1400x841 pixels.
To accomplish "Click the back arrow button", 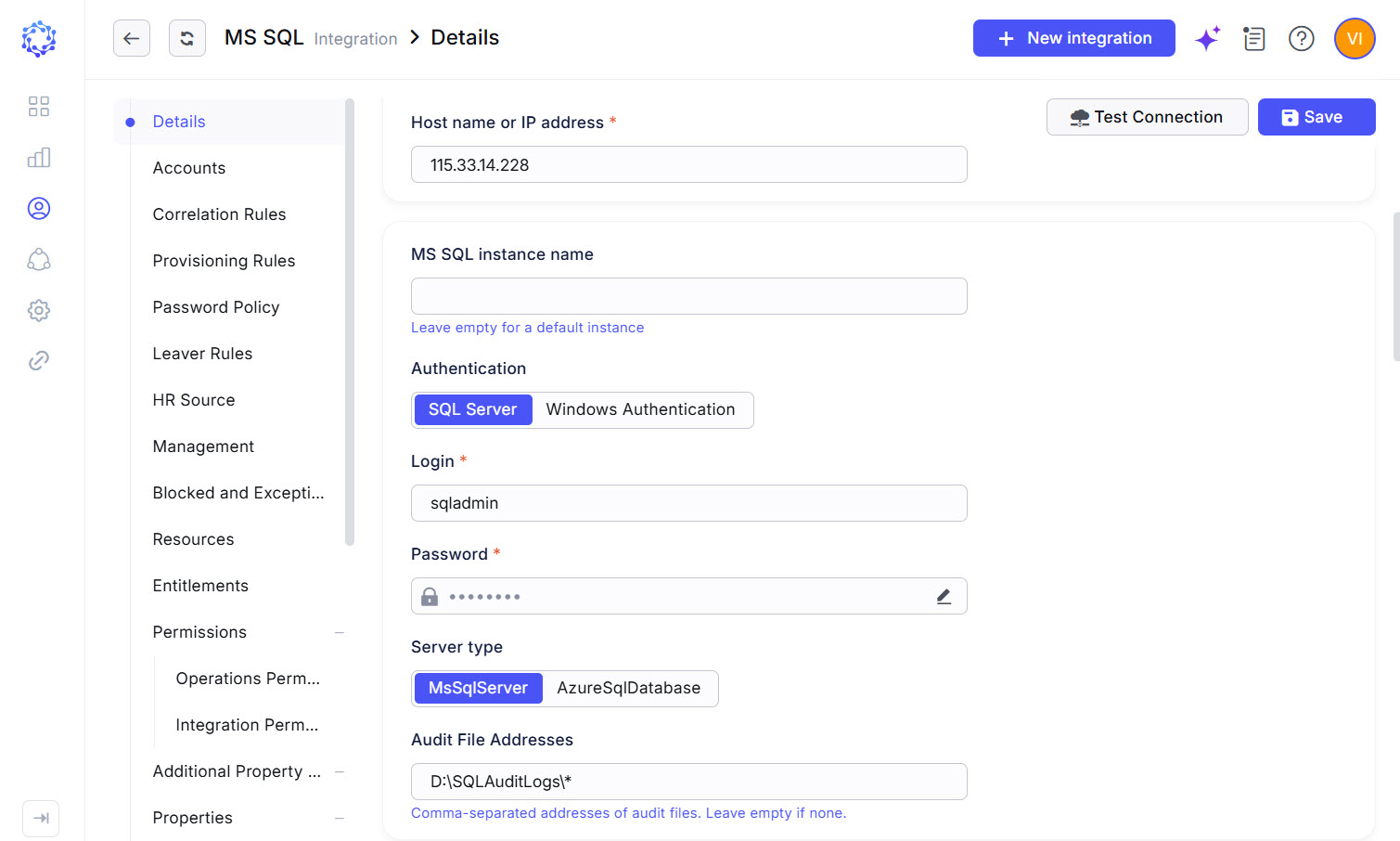I will click(x=132, y=38).
